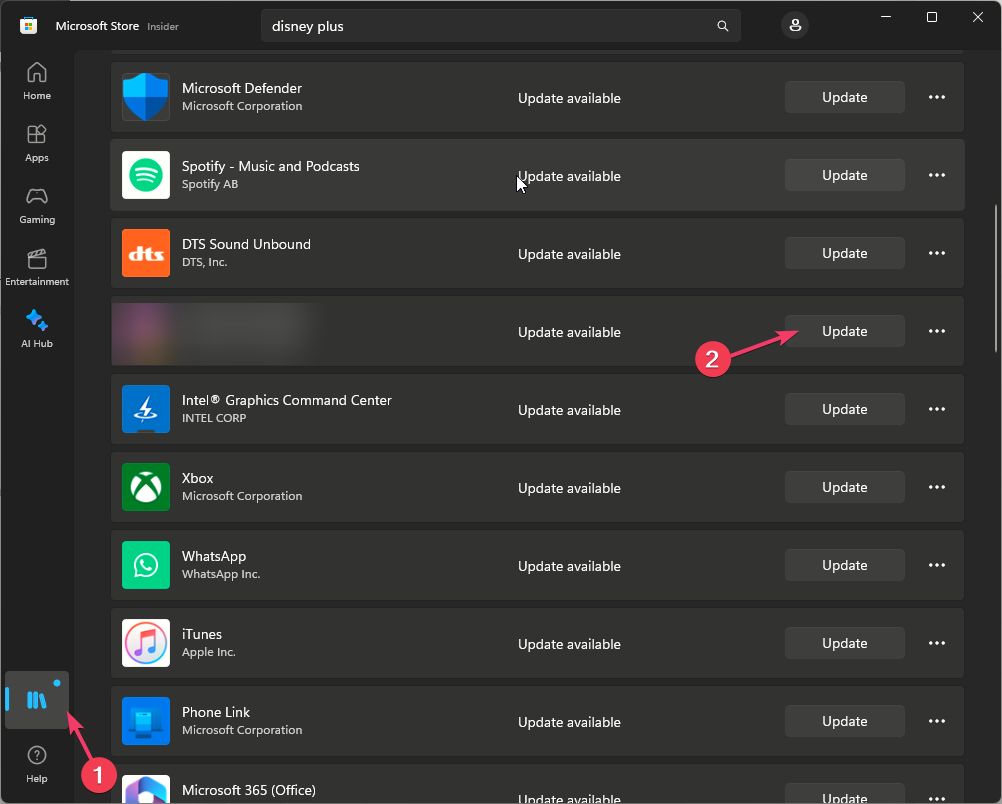Viewport: 1002px width, 804px height.
Task: Open the Entertainment section
Action: [37, 267]
